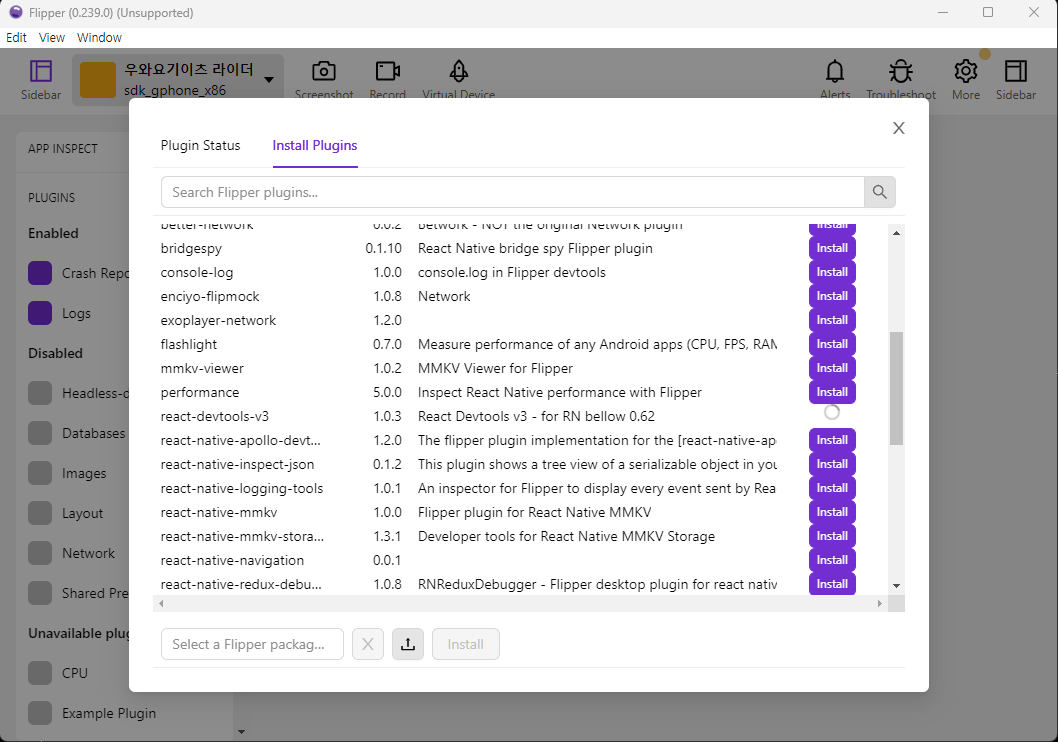The image size is (1058, 742).
Task: Select the Logs plugin icon
Action: point(40,313)
